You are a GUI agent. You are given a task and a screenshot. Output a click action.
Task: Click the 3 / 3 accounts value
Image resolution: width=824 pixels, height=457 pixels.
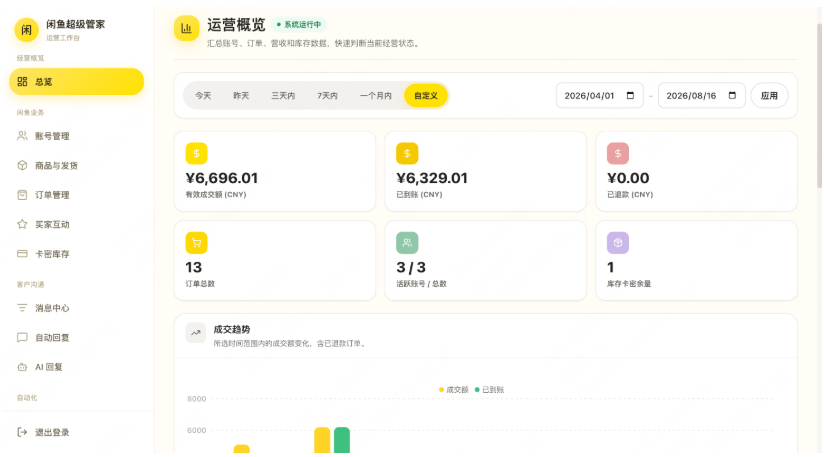coord(411,267)
